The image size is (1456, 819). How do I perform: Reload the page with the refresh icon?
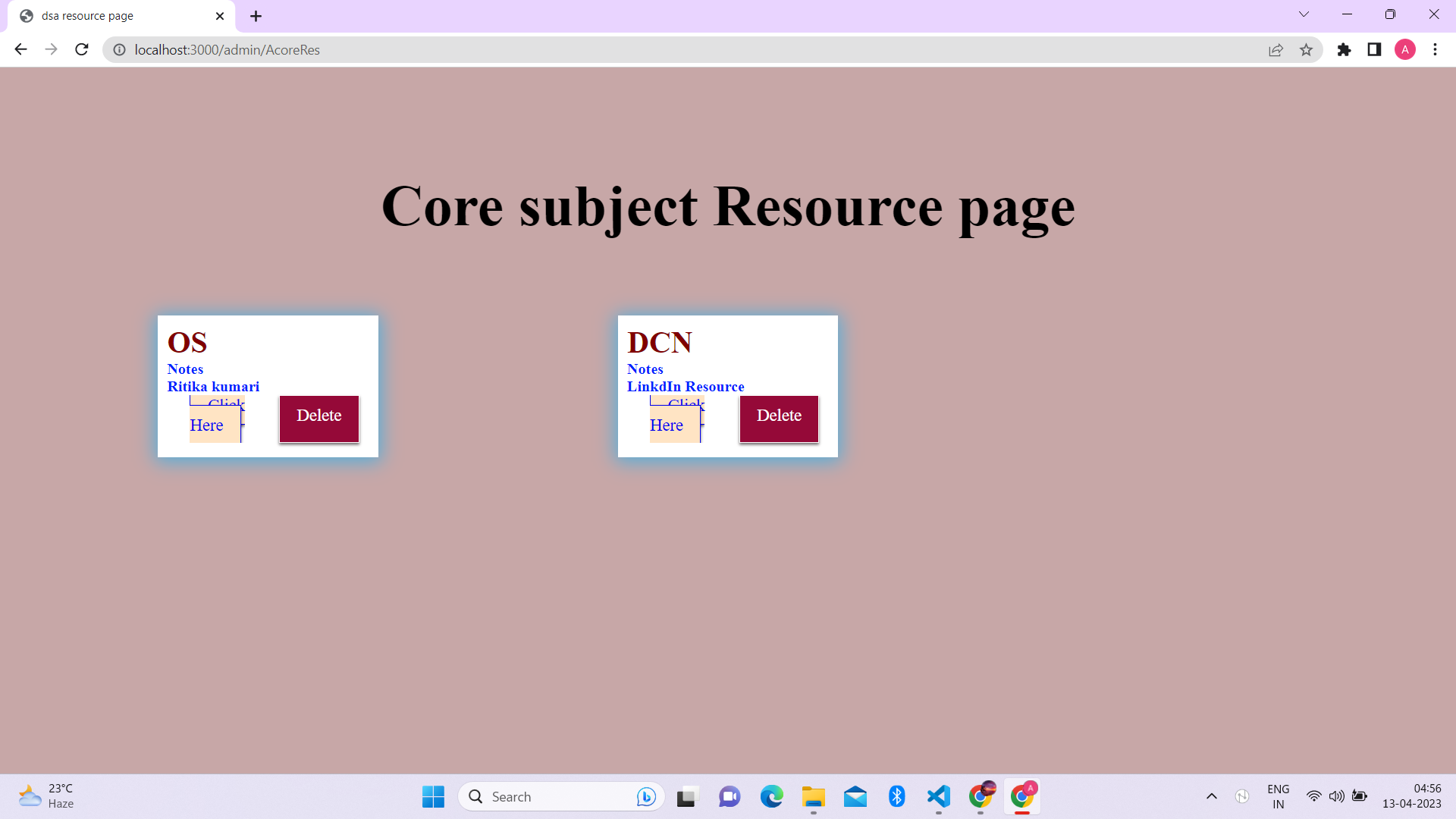tap(82, 49)
